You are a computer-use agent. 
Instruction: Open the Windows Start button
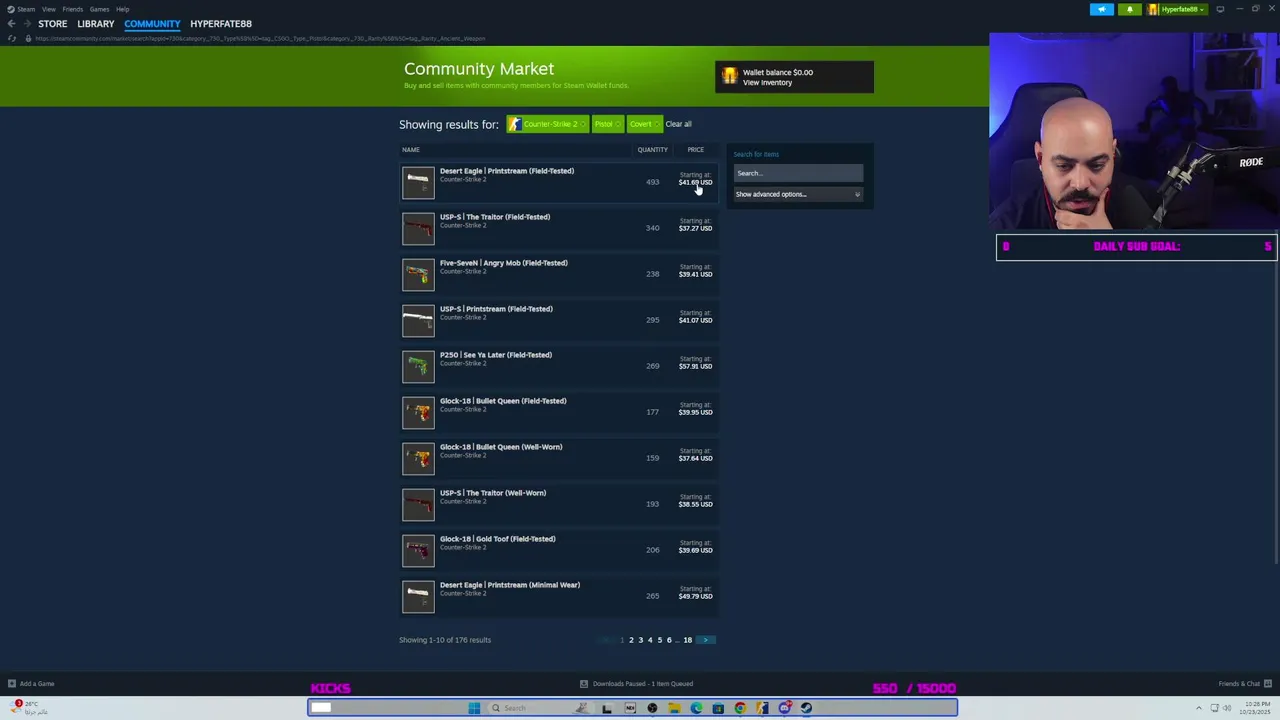tap(474, 708)
